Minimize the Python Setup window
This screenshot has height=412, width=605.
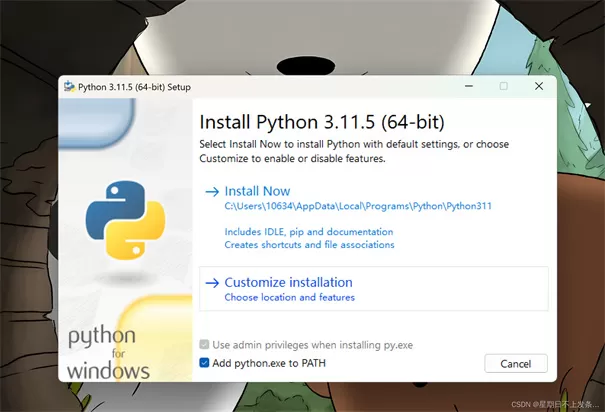pos(469,86)
